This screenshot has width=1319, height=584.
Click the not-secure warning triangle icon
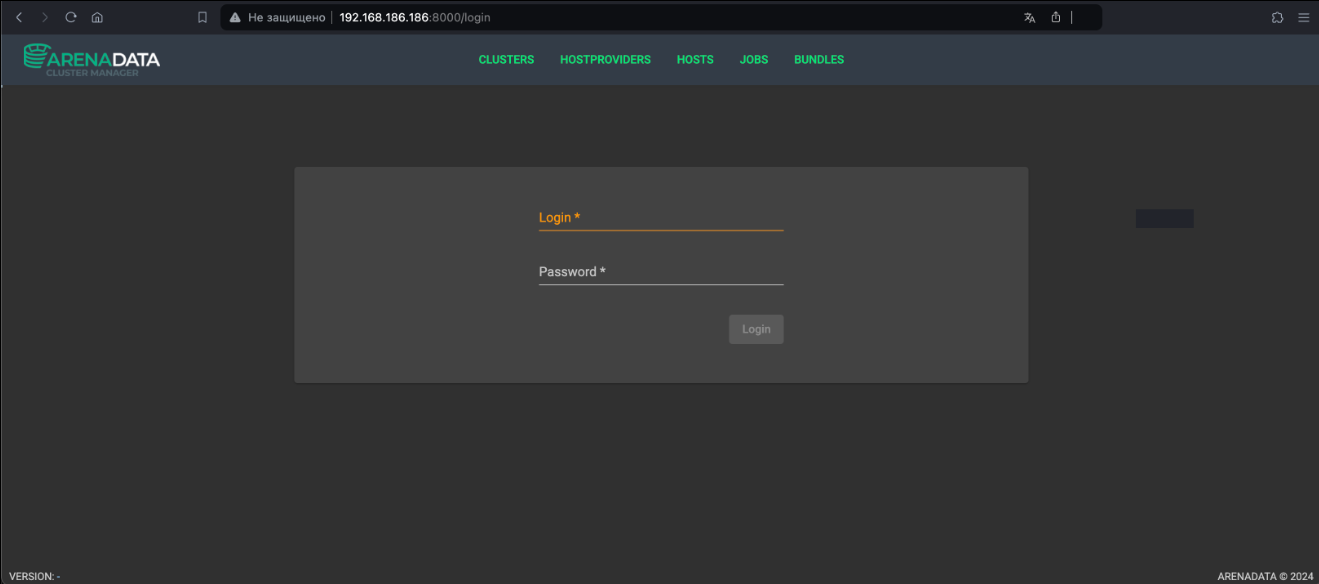point(235,17)
